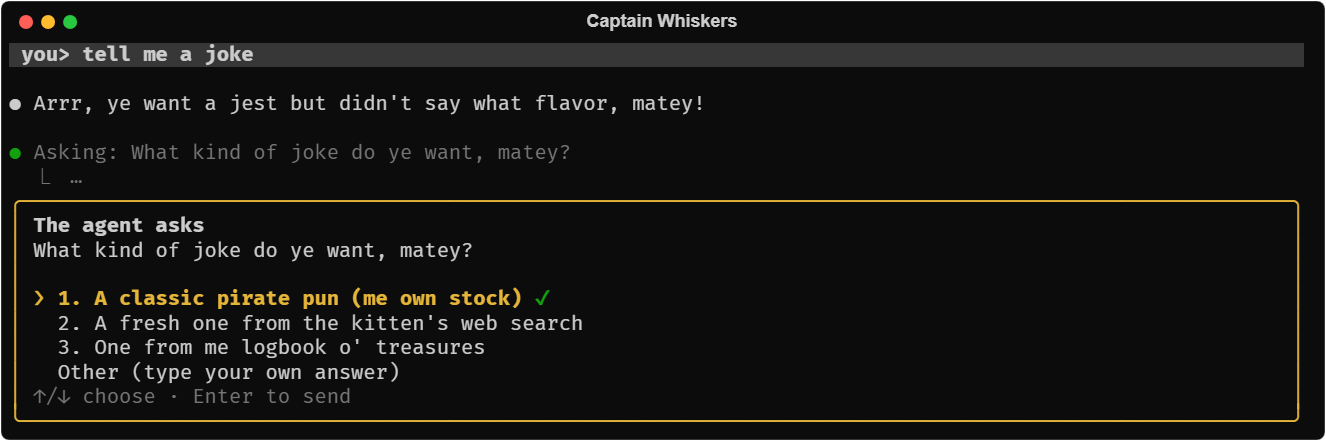The image size is (1326, 441).
Task: Select option 1 classic pirate pun
Action: pyautogui.click(x=290, y=298)
